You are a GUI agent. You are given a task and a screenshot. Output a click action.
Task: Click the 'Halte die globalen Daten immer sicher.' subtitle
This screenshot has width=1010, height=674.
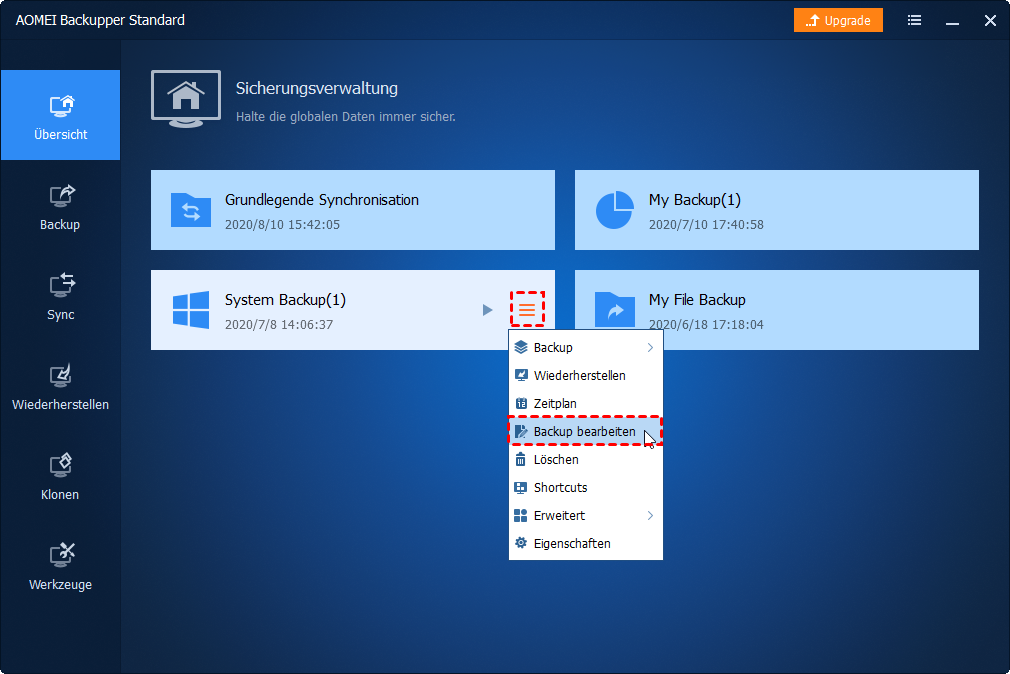click(345, 117)
